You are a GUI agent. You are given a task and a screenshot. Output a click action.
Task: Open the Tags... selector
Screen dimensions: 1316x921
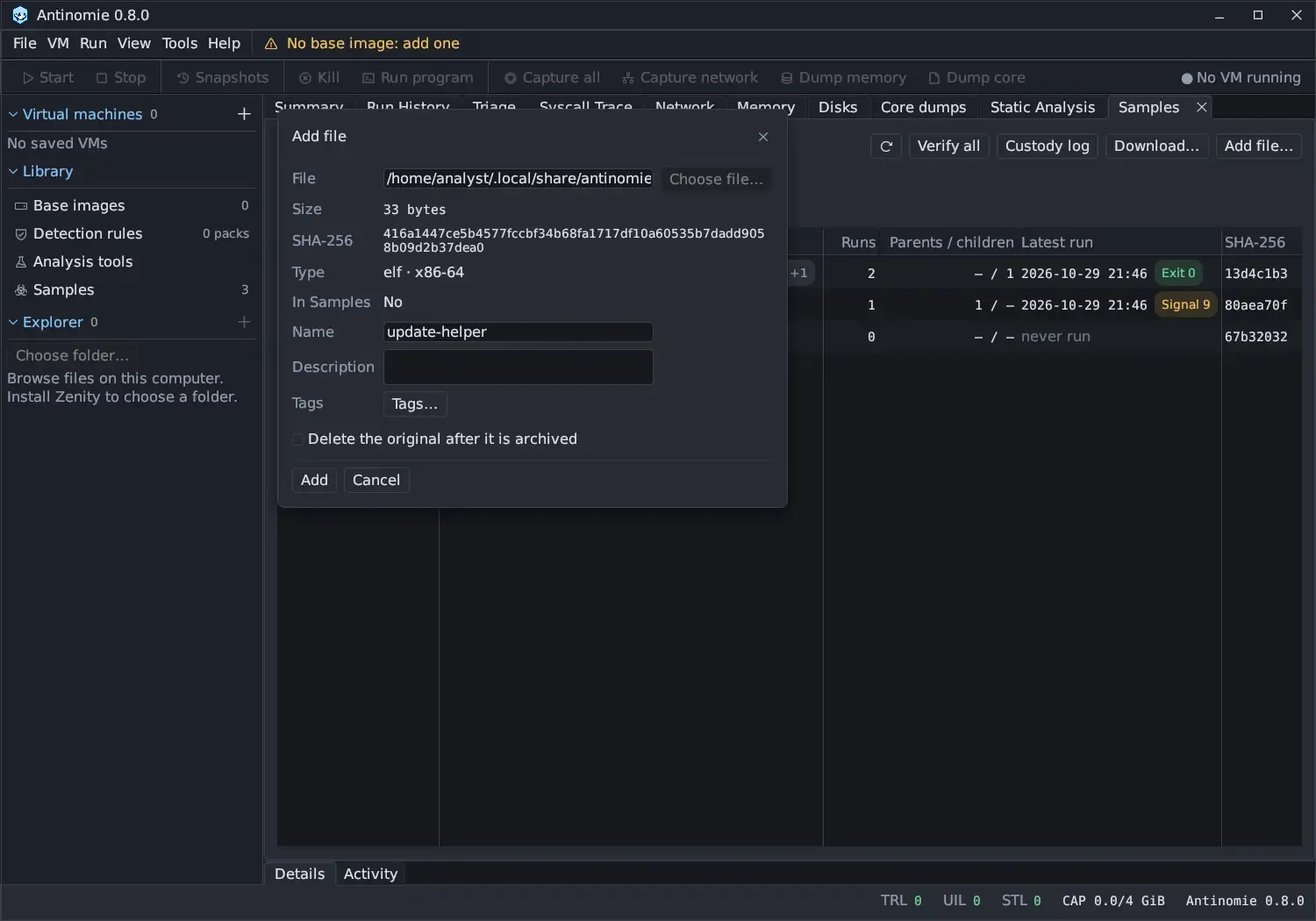point(415,403)
